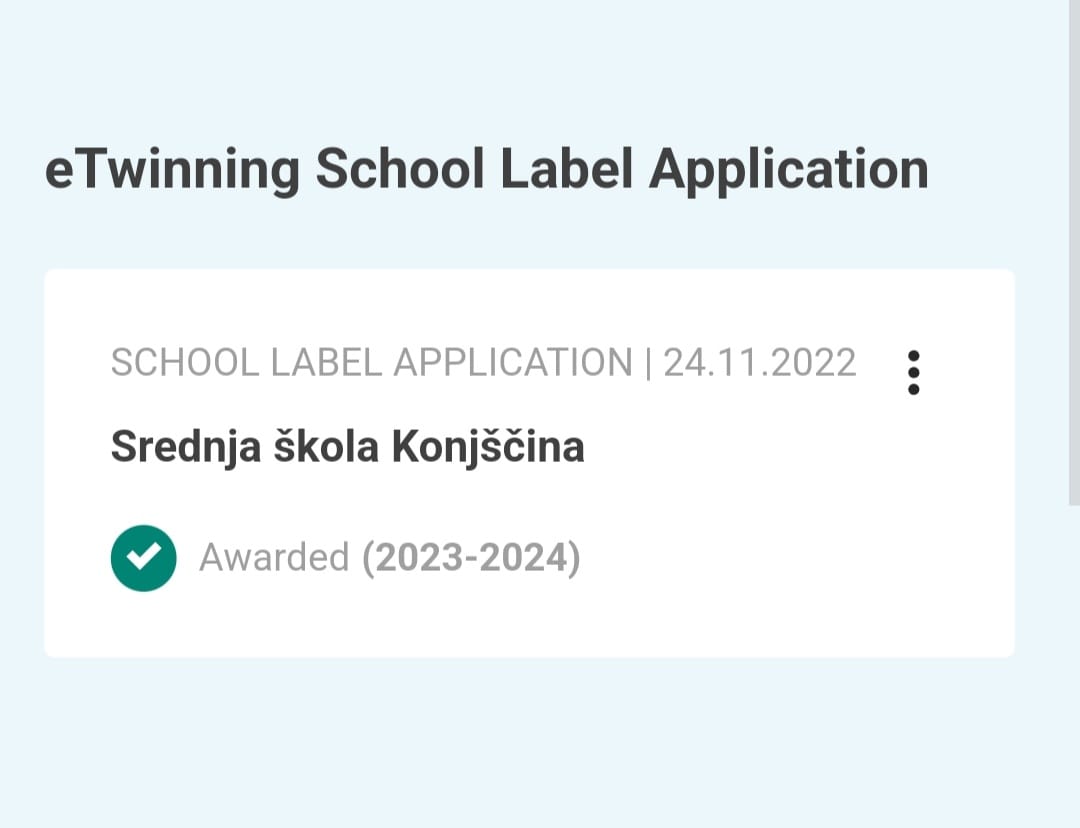Click the word eTwinning in the heading
The height and width of the screenshot is (828, 1080).
pos(172,169)
